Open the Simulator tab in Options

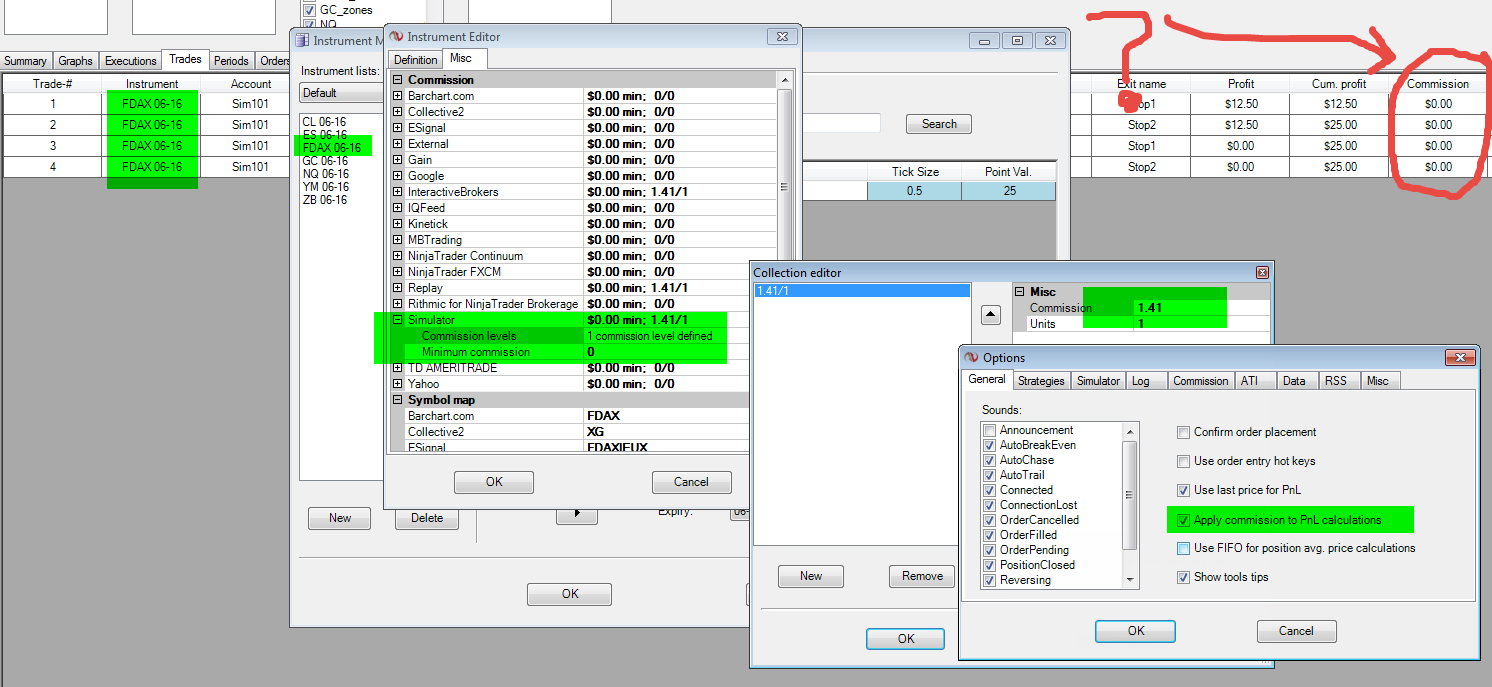click(x=1098, y=381)
